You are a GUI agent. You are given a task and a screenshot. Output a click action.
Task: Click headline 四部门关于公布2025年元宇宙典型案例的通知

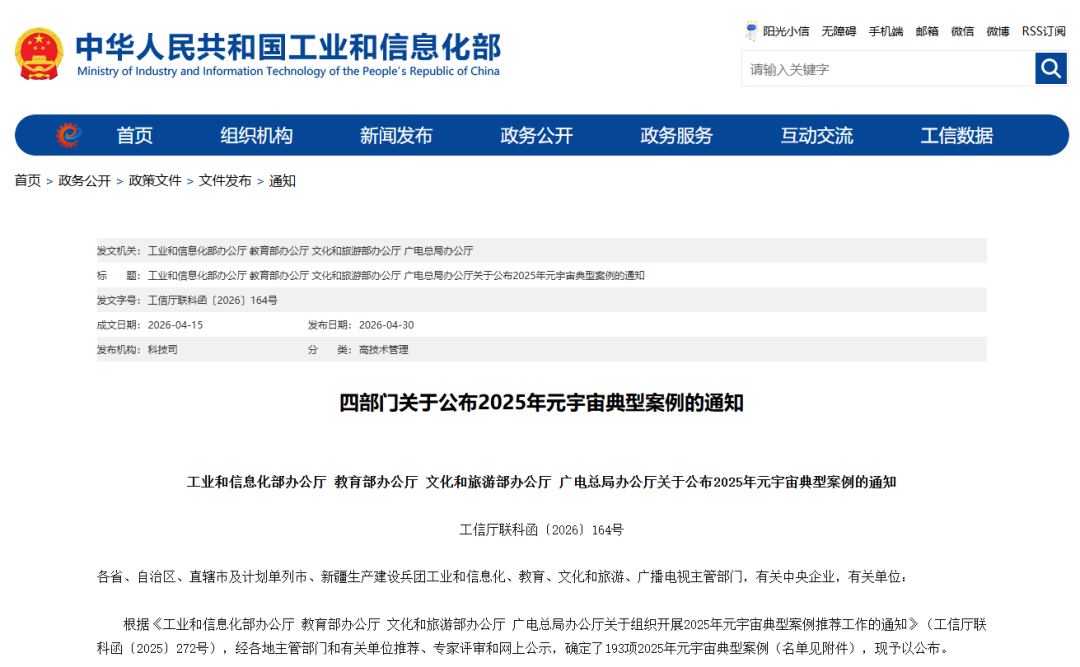click(541, 402)
